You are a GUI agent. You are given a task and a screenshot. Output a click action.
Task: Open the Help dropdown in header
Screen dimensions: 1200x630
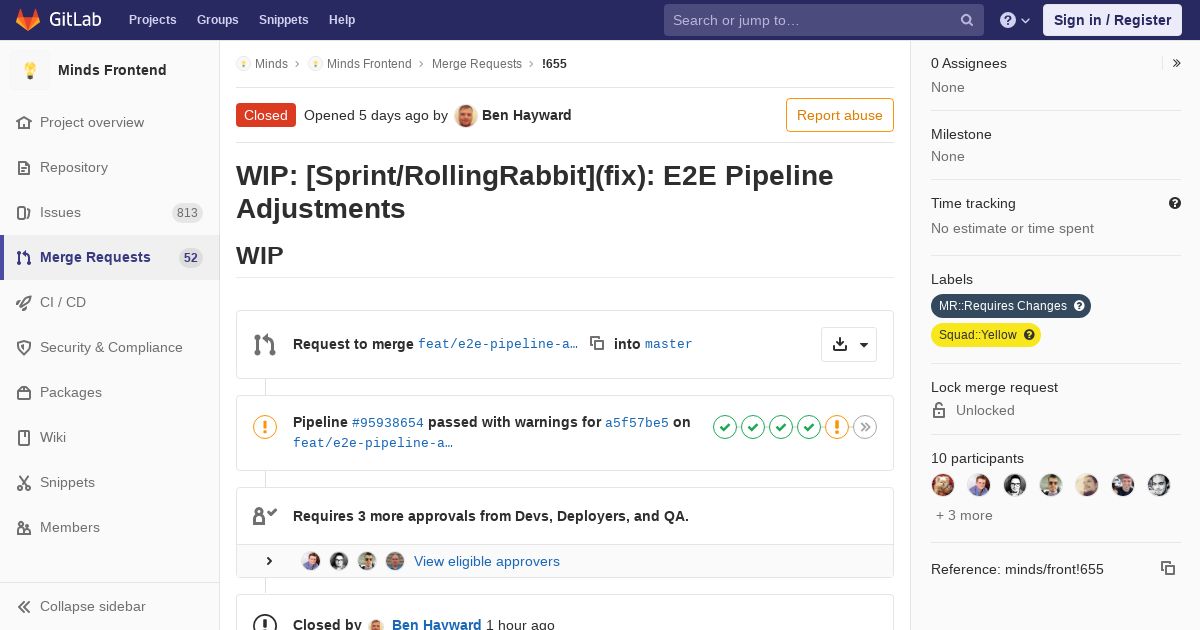1015,20
